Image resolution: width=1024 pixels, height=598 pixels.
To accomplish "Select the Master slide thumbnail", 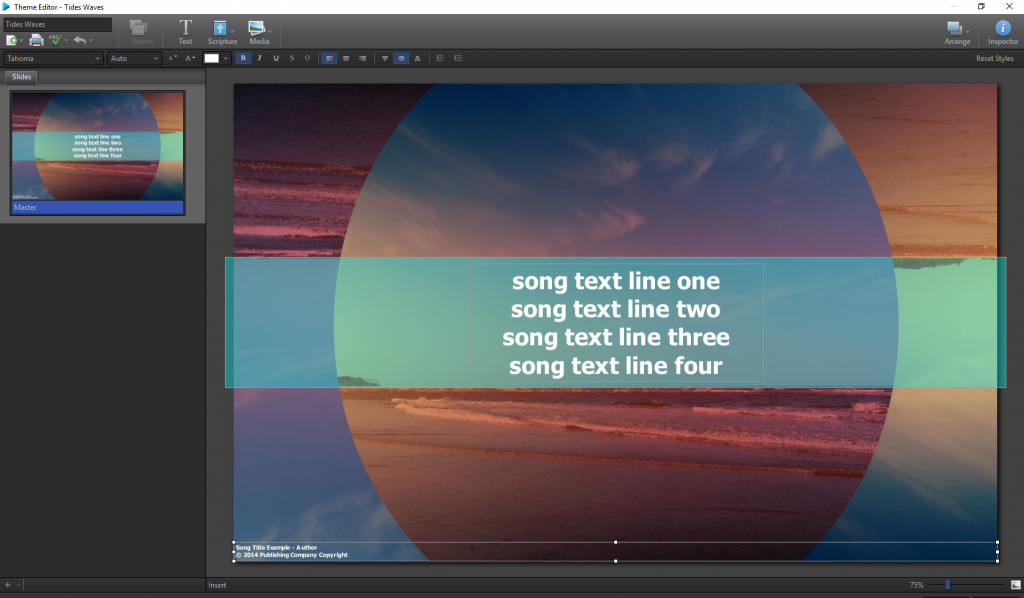I will click(96, 150).
